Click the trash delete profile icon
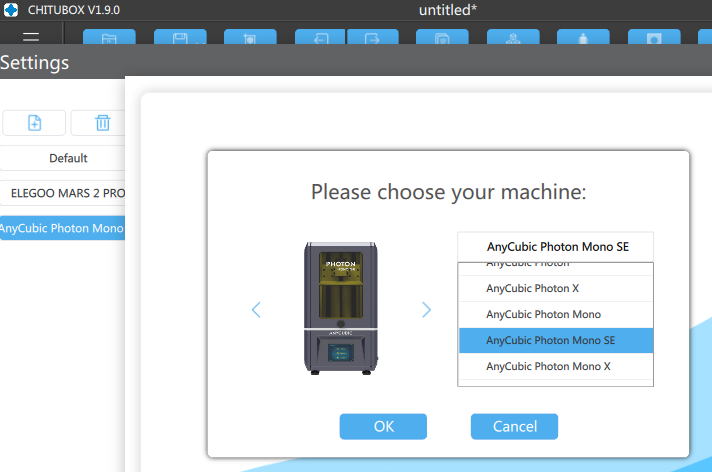The height and width of the screenshot is (472, 712). 103,123
